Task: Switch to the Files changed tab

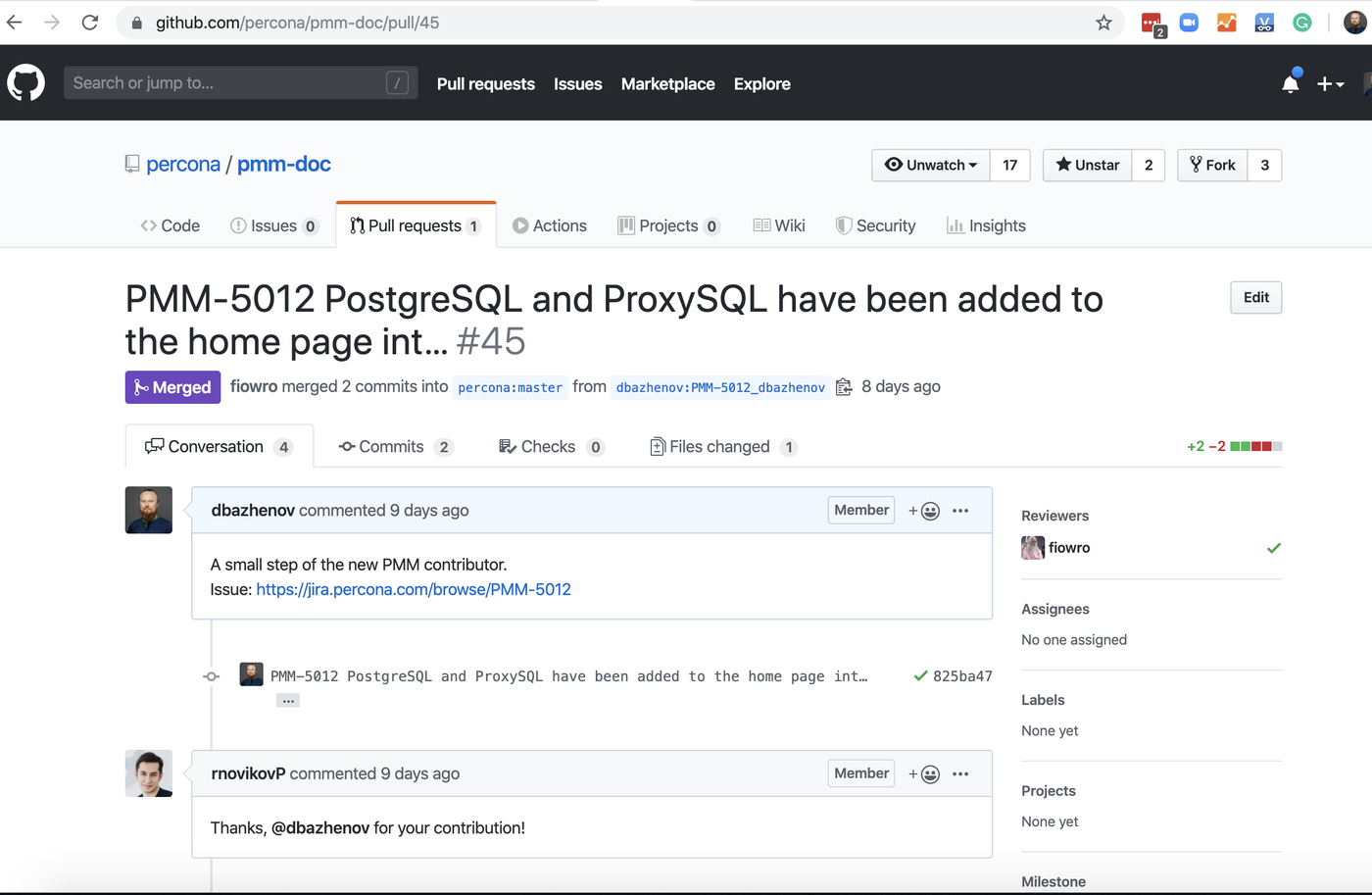Action: (722, 446)
